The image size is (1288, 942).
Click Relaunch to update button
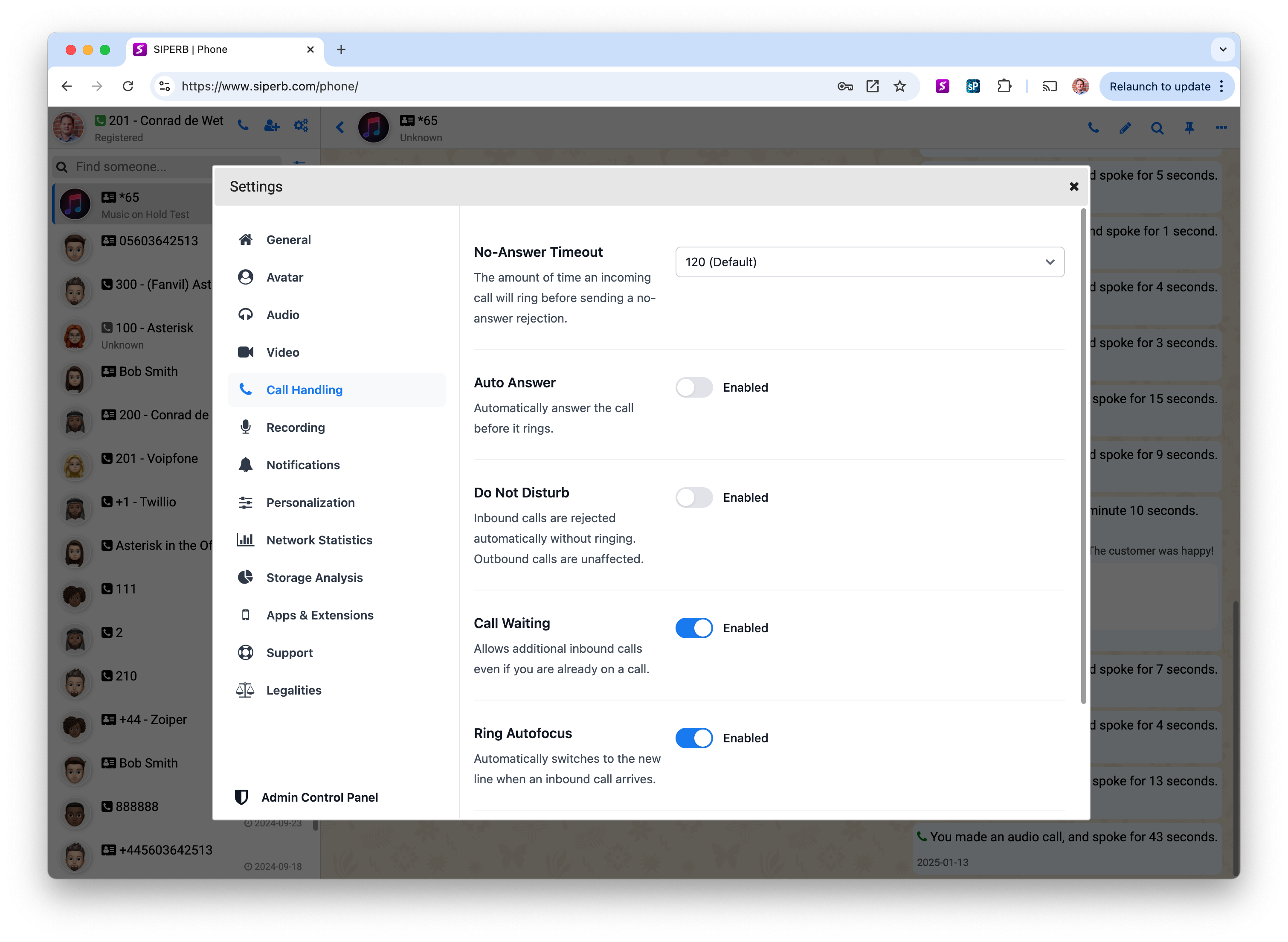click(x=1160, y=87)
